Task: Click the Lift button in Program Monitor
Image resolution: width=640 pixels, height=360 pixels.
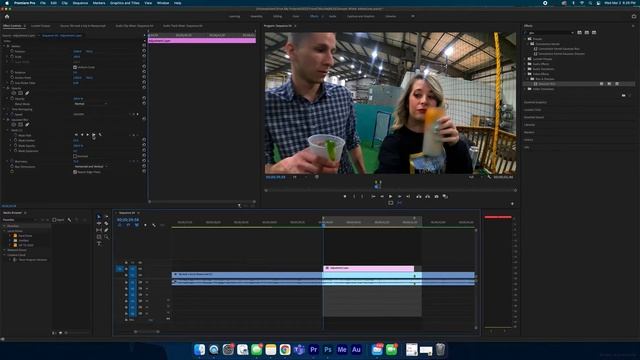Action: (x=419, y=196)
